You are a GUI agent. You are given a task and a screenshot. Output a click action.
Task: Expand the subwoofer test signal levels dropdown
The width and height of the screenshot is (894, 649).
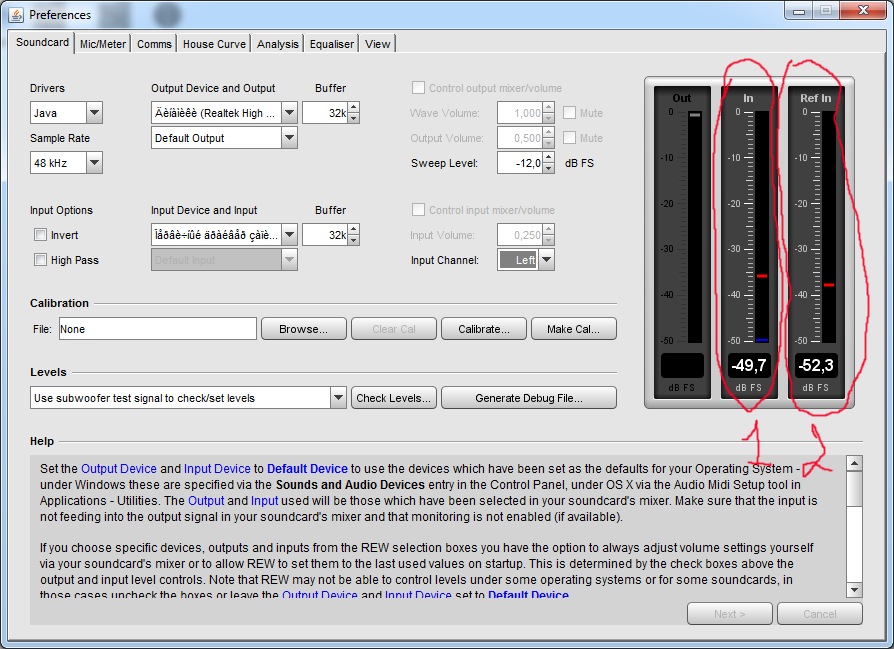click(338, 397)
